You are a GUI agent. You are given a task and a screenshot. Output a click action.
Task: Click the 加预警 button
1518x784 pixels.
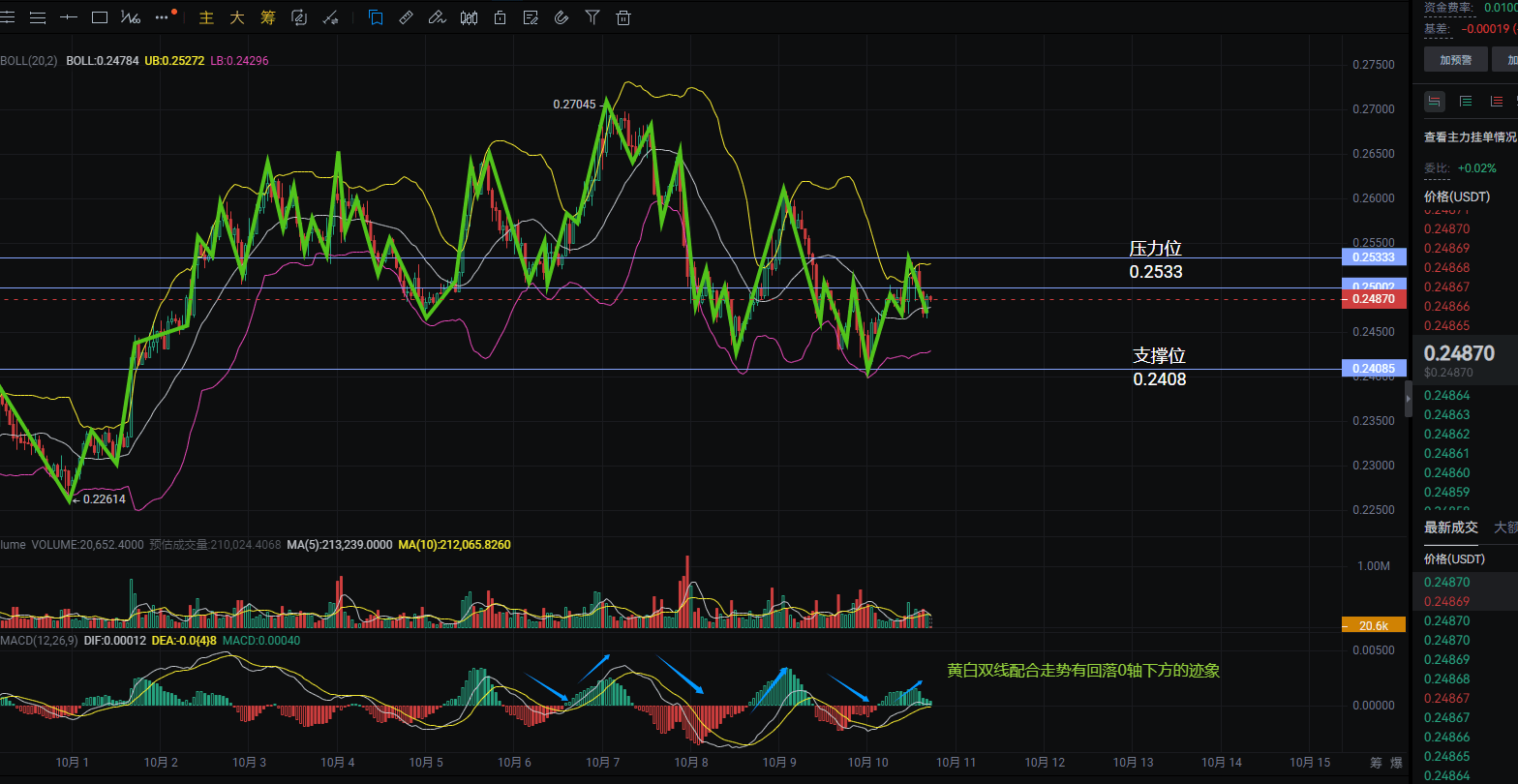pos(1455,59)
